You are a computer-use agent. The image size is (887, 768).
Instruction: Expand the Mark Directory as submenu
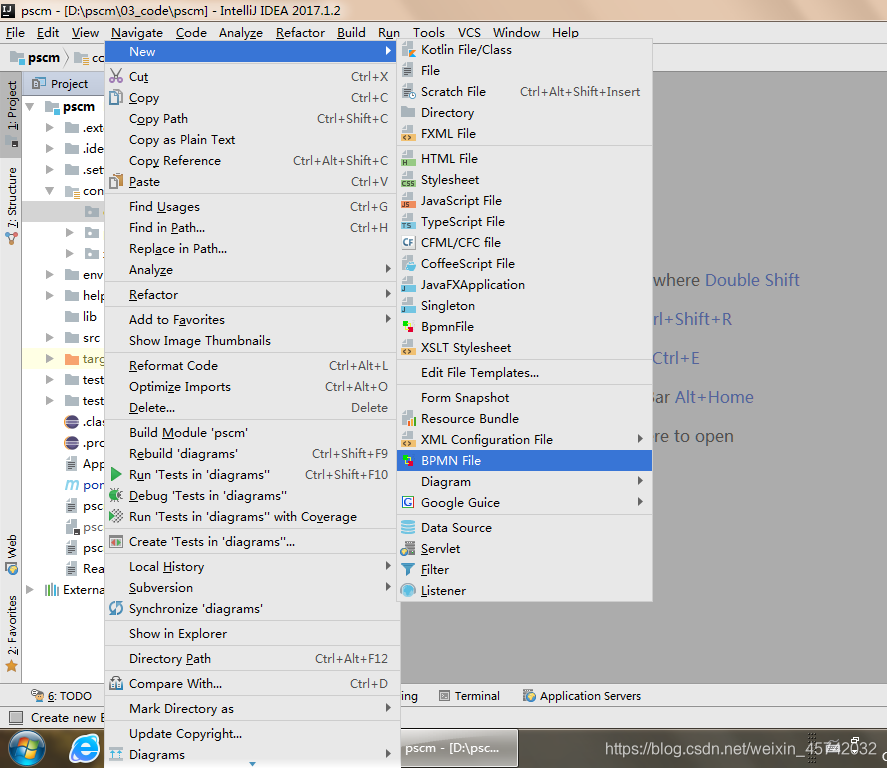pyautogui.click(x=388, y=707)
